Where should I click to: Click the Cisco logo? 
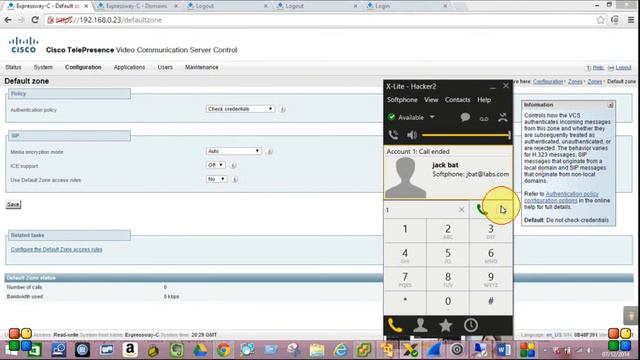(x=23, y=45)
